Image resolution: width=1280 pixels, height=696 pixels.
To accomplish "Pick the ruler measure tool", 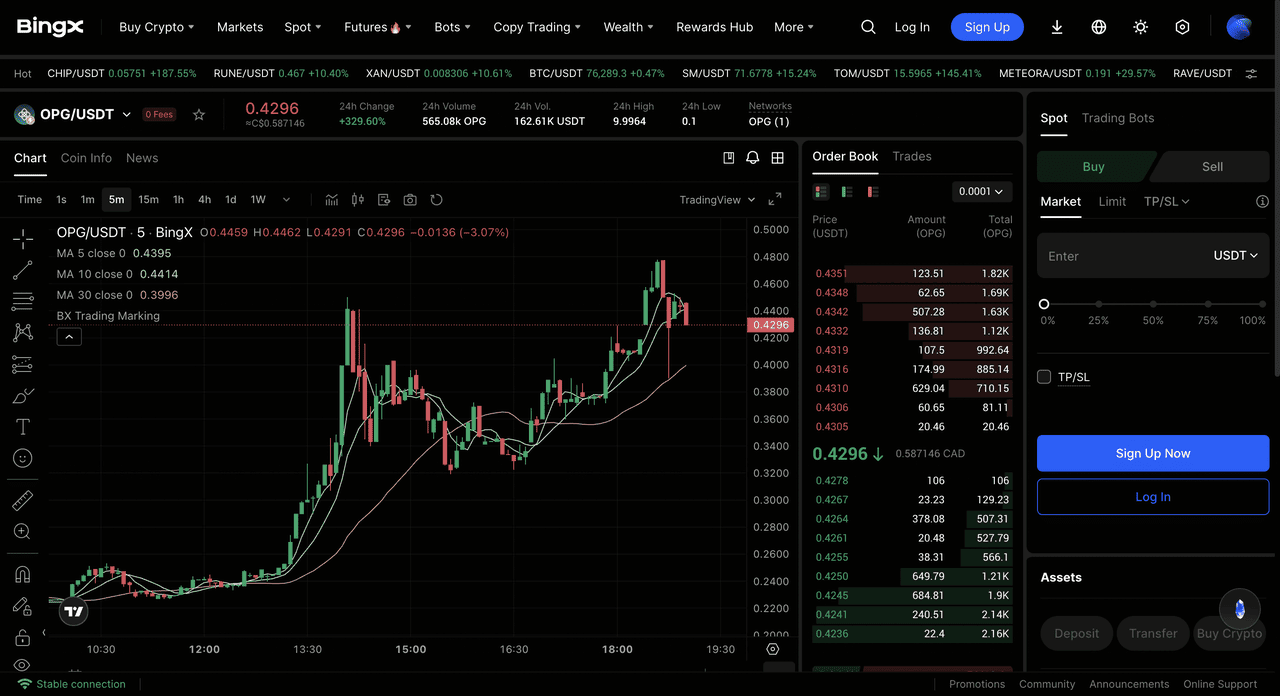I will pyautogui.click(x=23, y=500).
